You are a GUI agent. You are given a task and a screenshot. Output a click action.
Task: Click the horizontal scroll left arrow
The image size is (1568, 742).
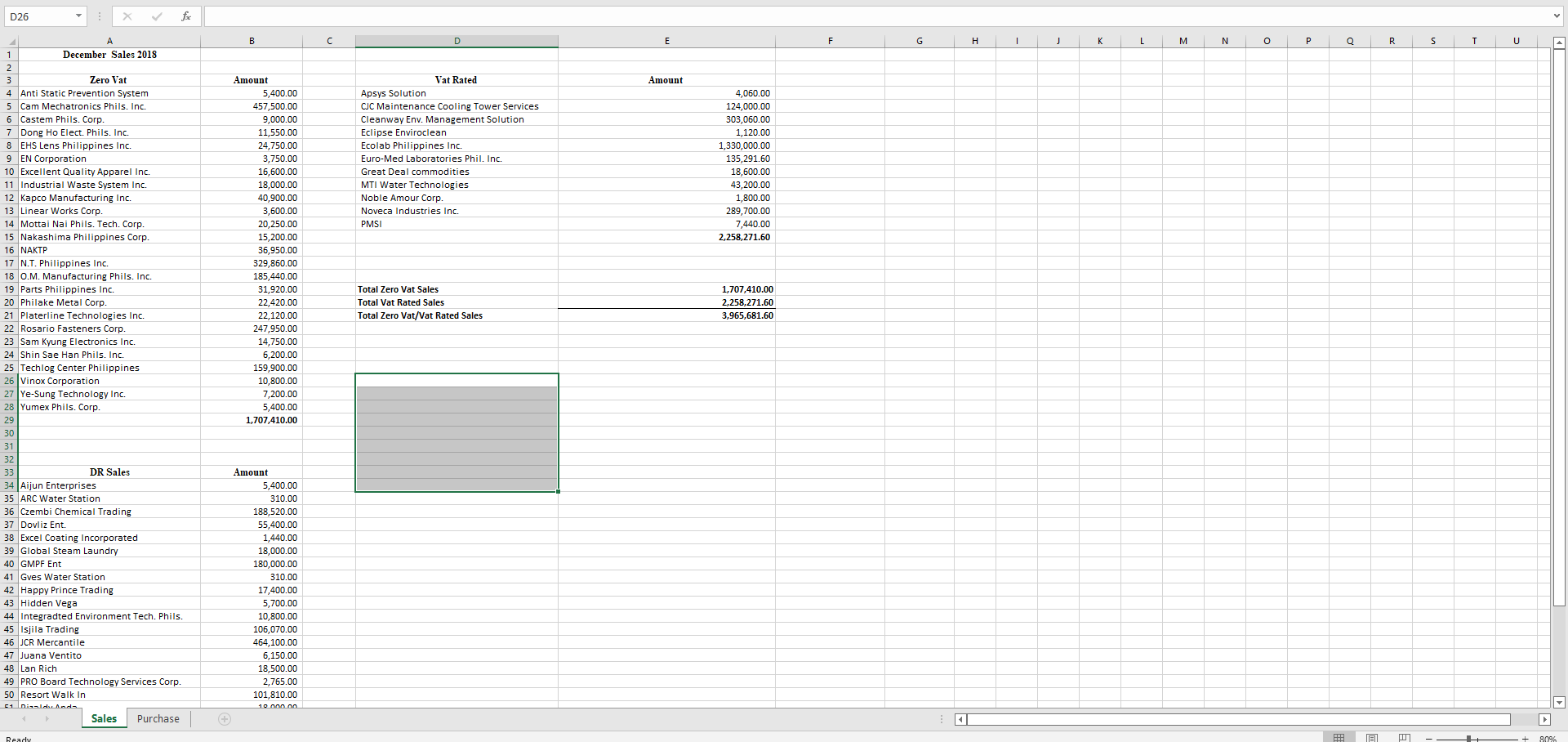[960, 720]
